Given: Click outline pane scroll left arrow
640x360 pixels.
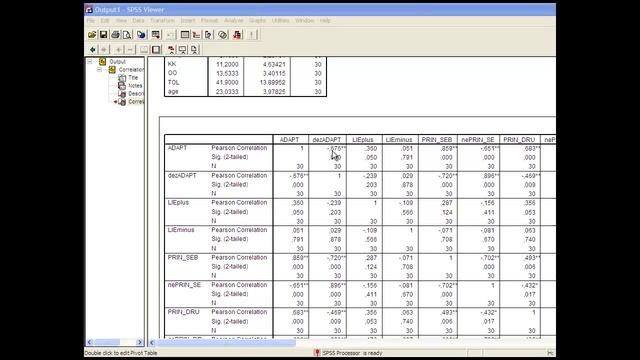Looking at the screenshot, I should (x=90, y=342).
